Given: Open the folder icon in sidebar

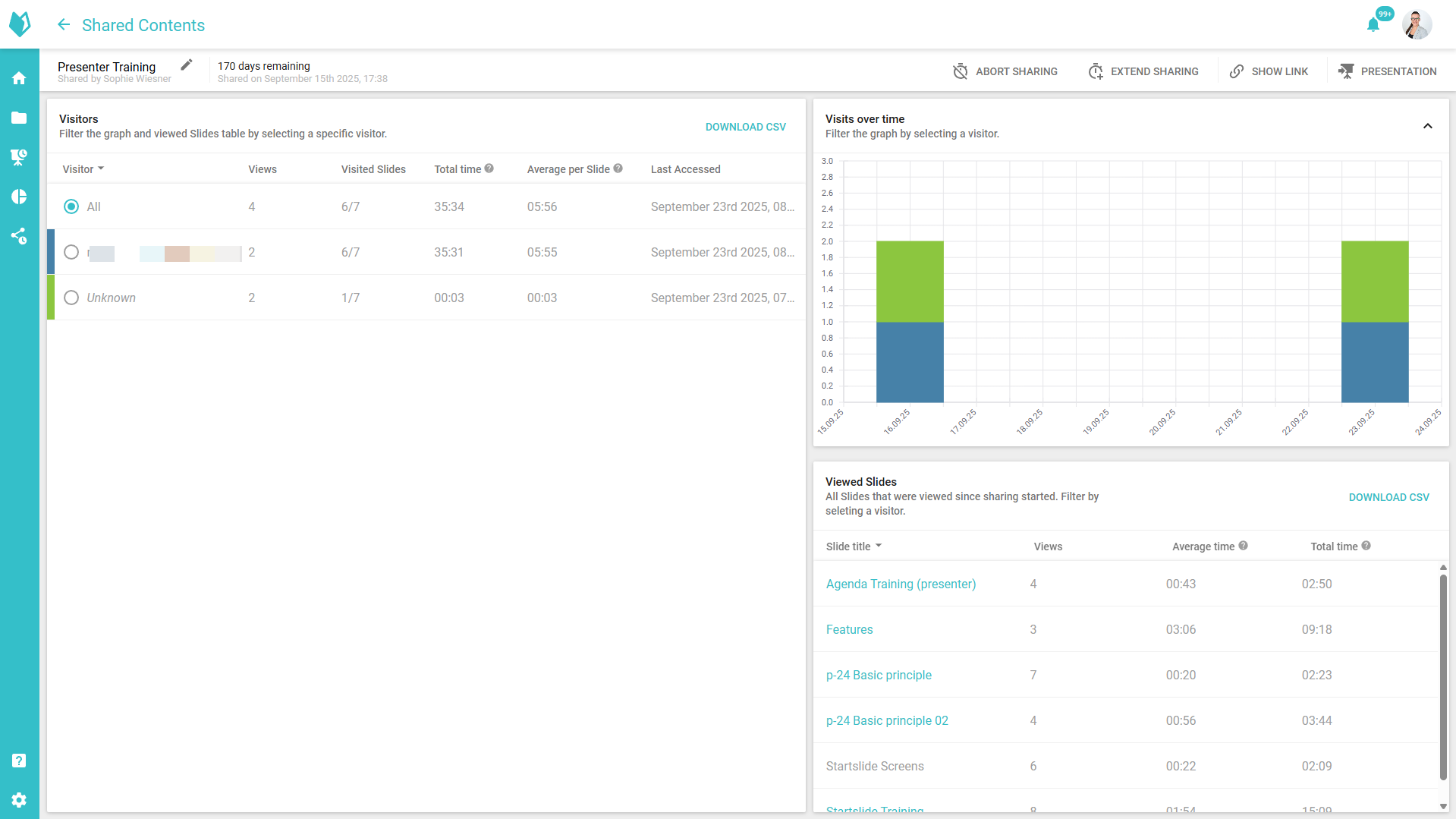Looking at the screenshot, I should click(x=19, y=118).
